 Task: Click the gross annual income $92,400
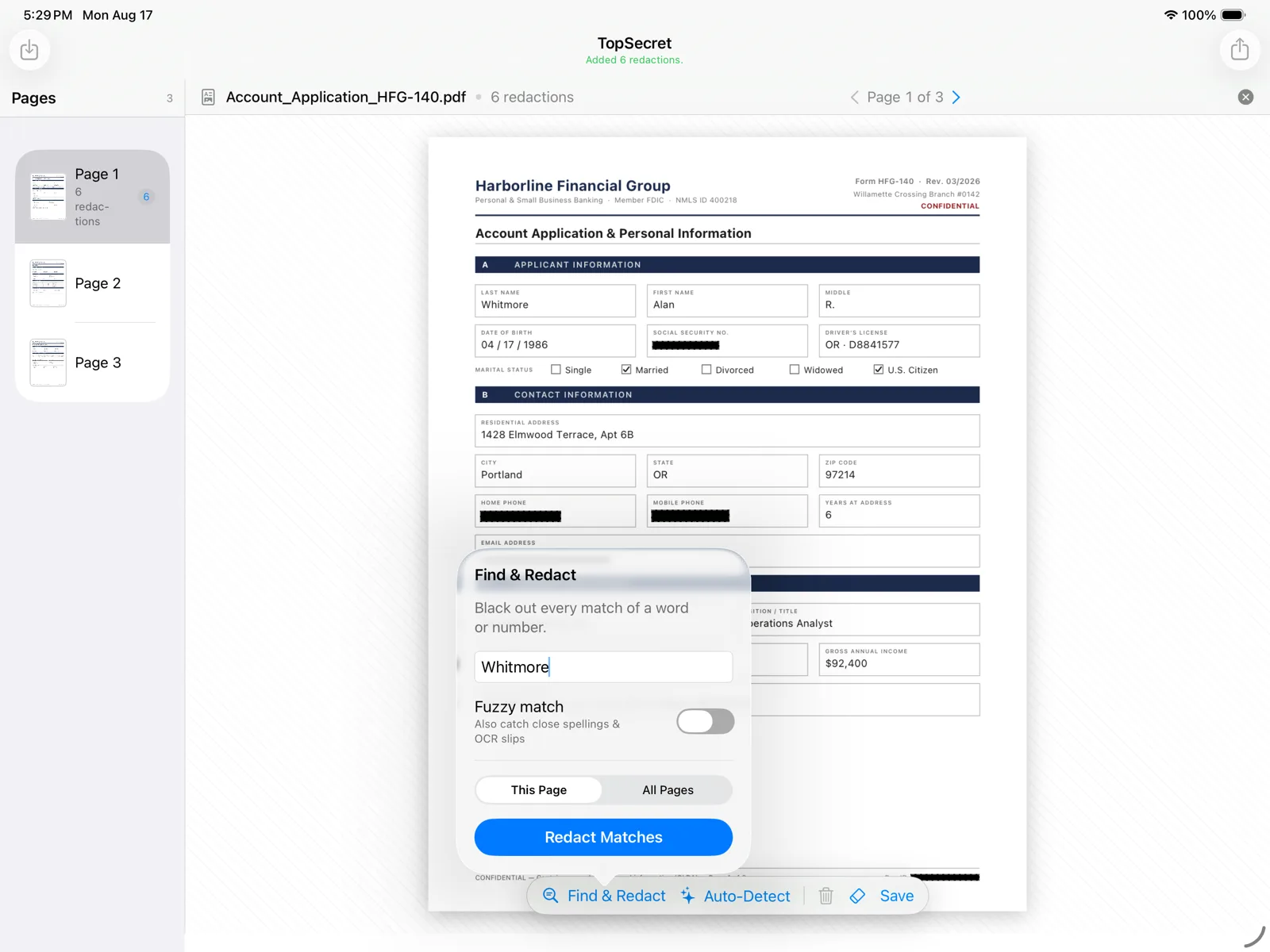point(846,664)
